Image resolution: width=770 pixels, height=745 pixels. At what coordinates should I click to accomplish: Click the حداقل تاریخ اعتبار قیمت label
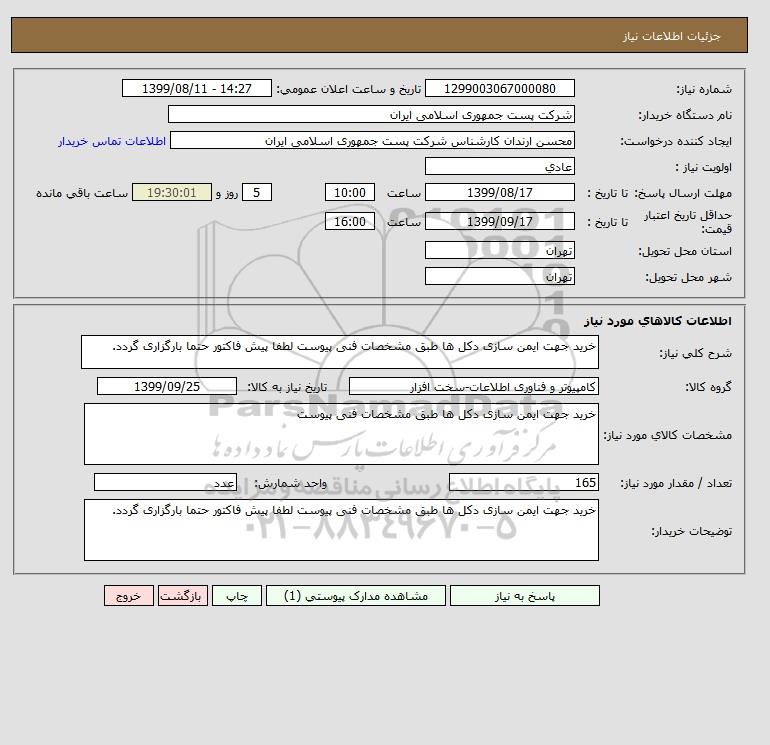click(x=688, y=222)
